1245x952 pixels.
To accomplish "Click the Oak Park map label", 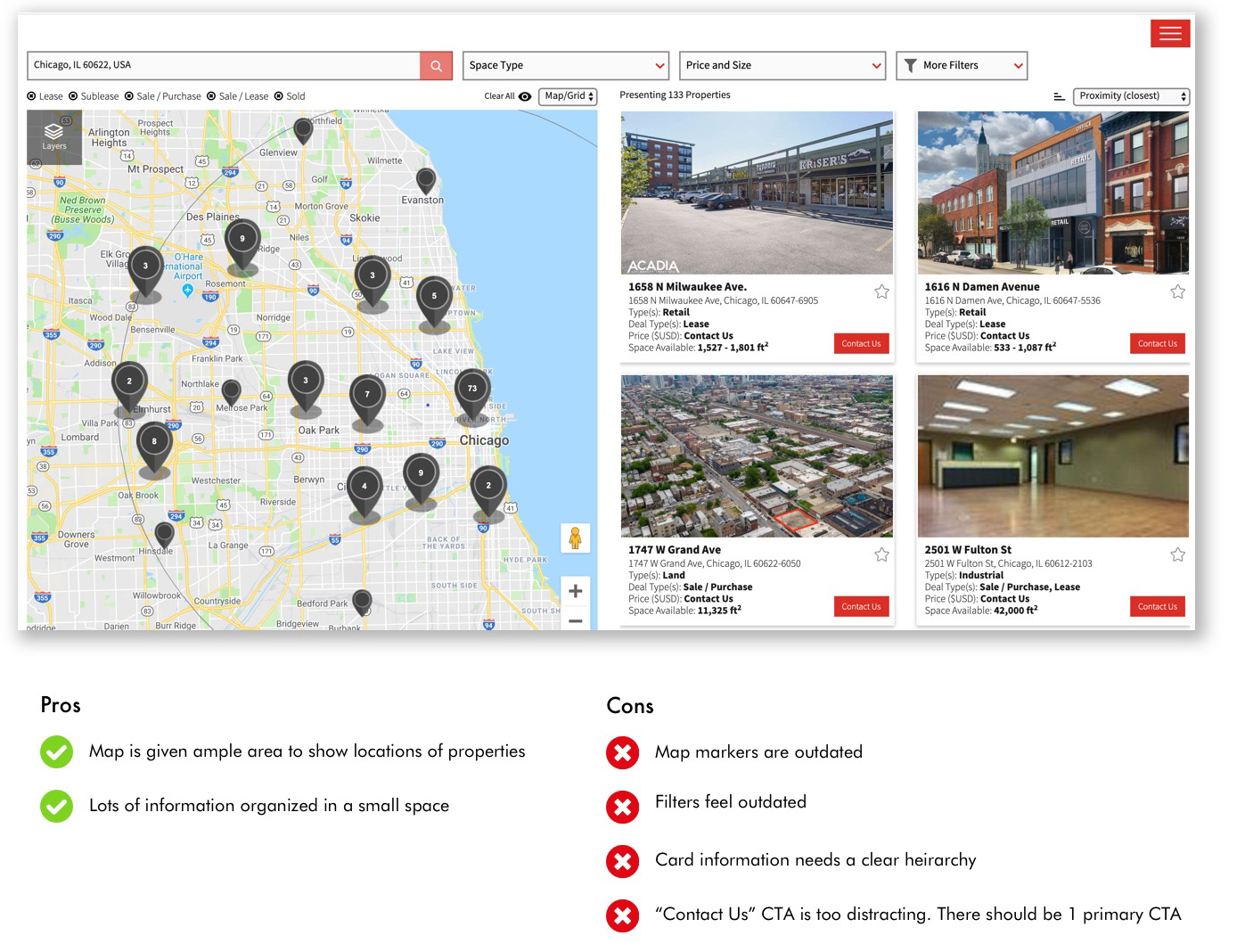I will (x=318, y=431).
